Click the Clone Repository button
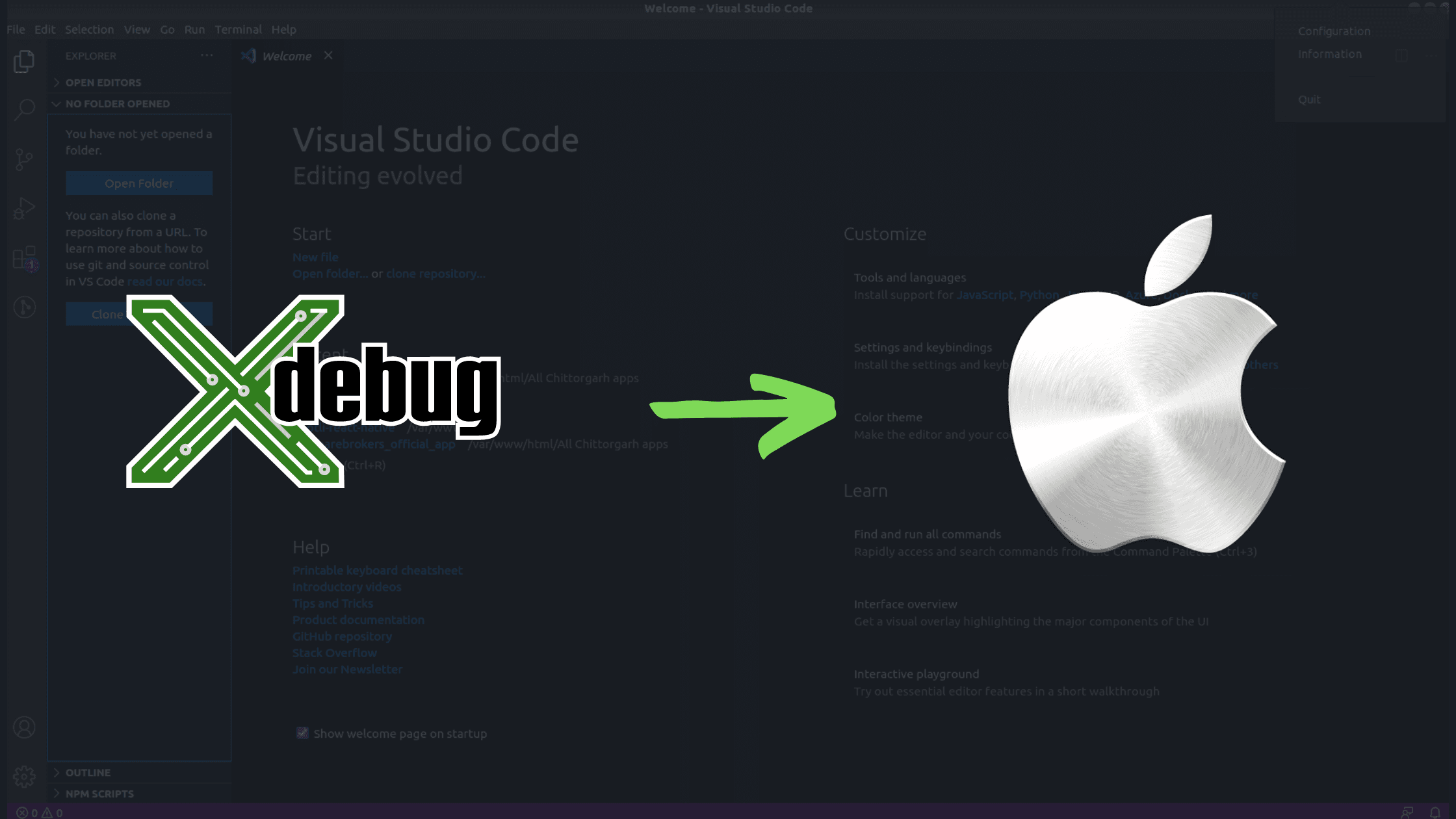This screenshot has height=819, width=1456. pyautogui.click(x=139, y=315)
